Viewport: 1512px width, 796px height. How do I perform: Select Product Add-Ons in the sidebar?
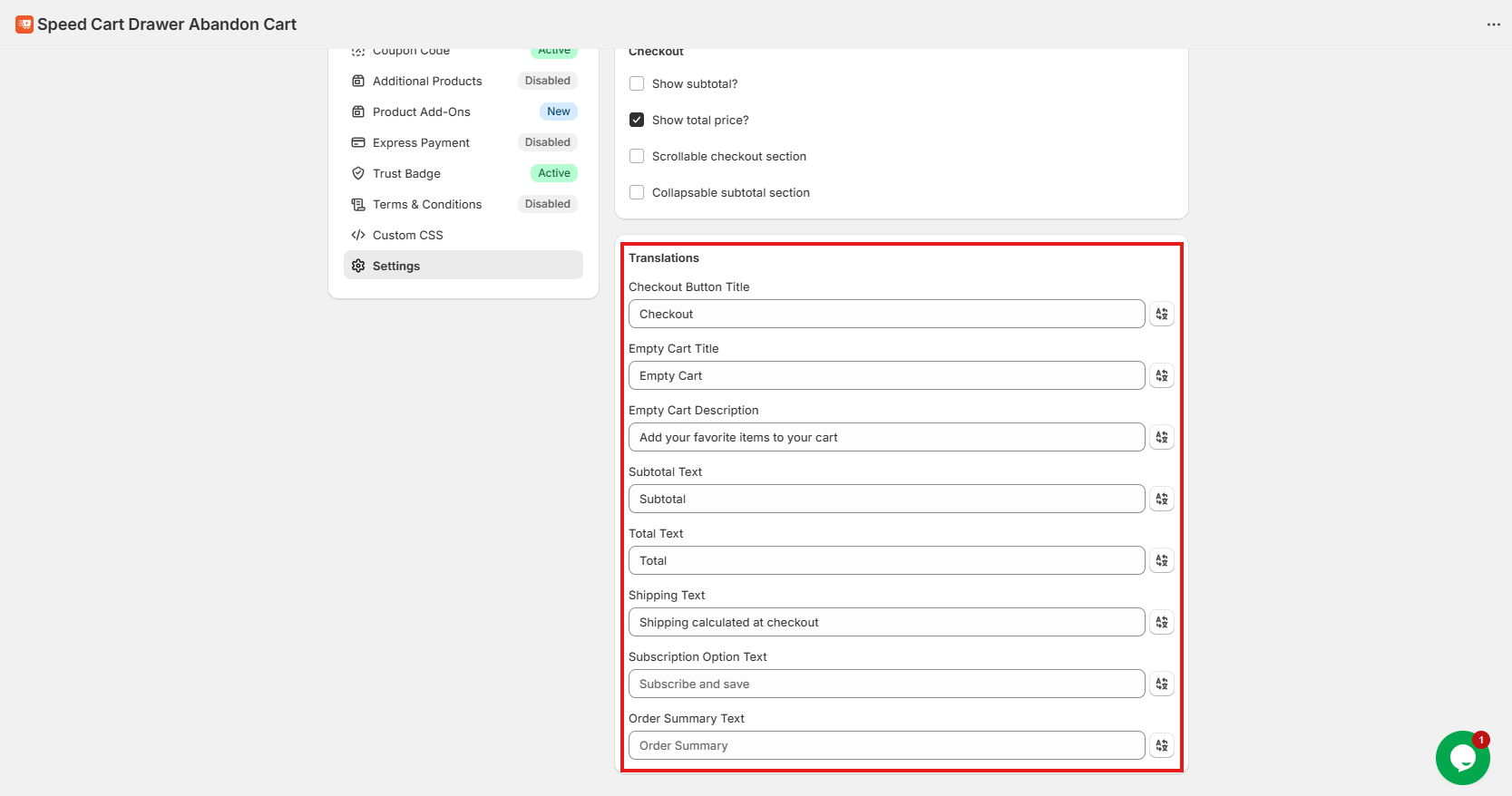tap(421, 112)
